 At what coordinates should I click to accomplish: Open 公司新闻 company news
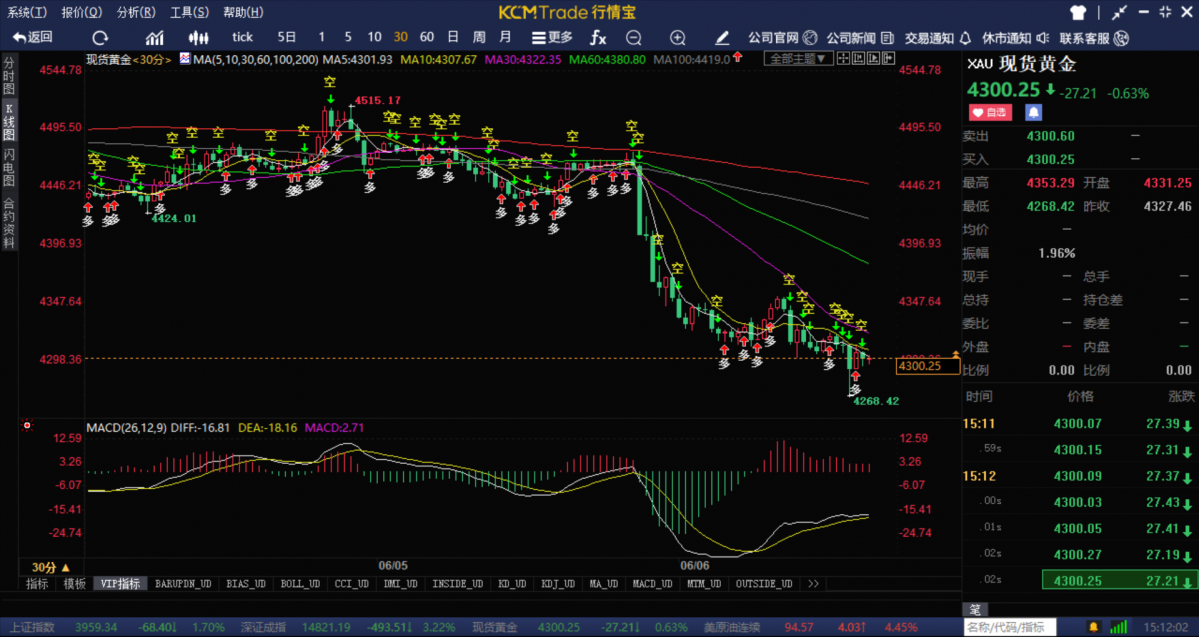click(x=859, y=37)
